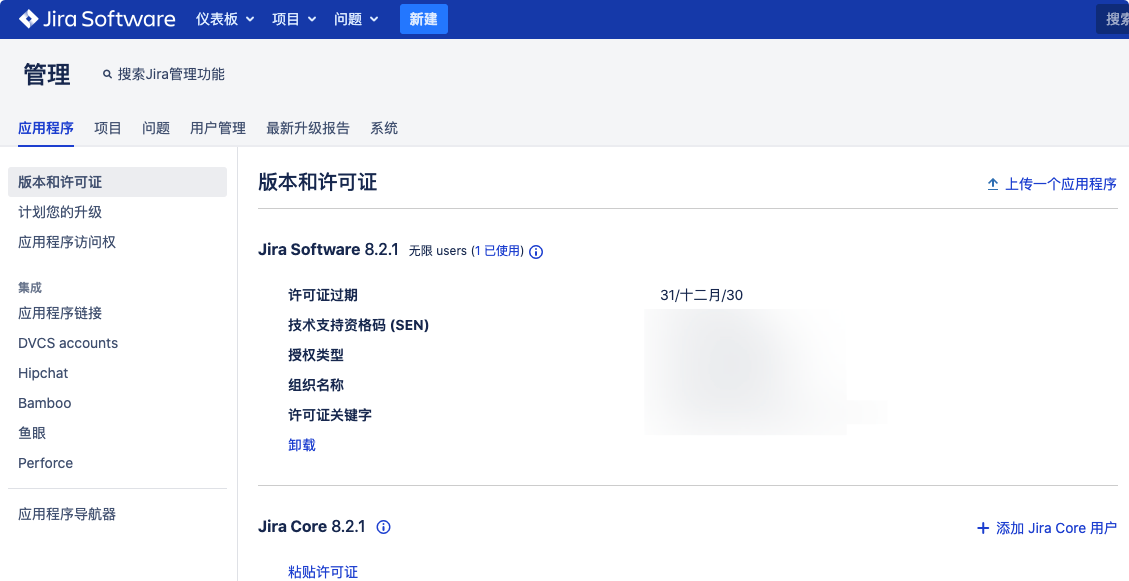Viewport: 1129px width, 581px height.
Task: Click the upload arrow icon for 上传一个应用程序
Action: click(x=993, y=184)
